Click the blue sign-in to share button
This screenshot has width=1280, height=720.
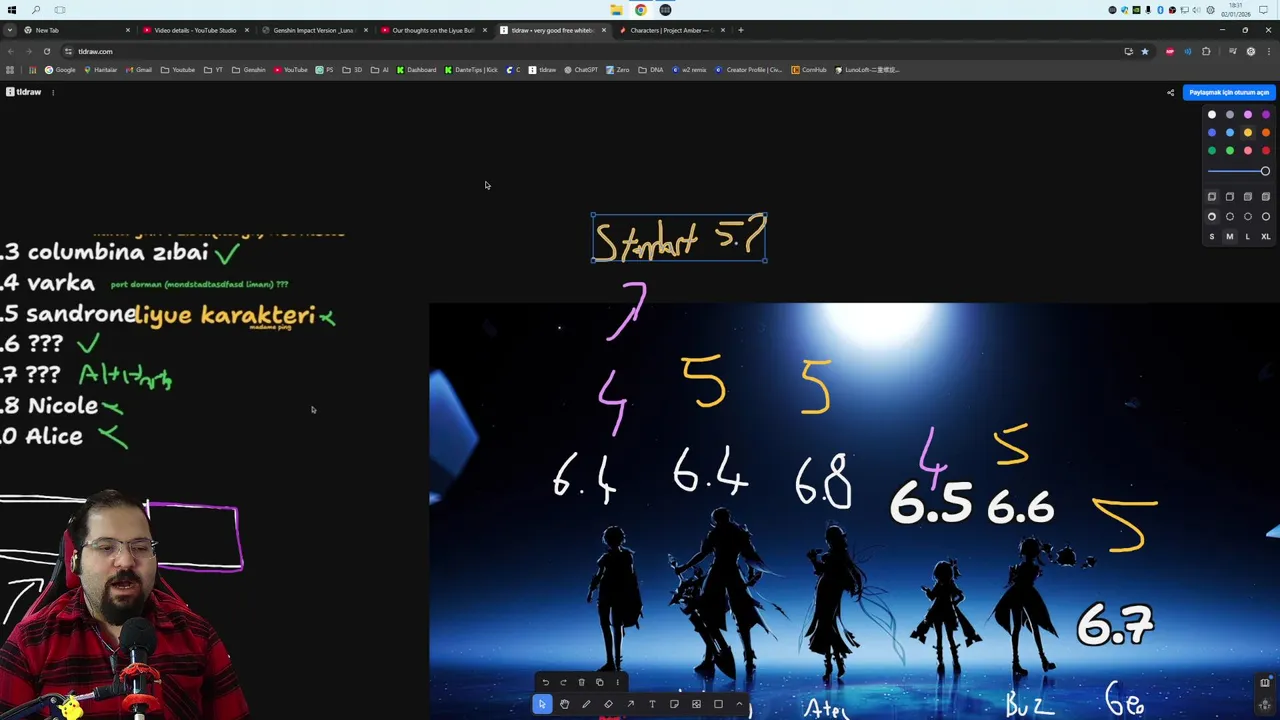tap(1229, 92)
